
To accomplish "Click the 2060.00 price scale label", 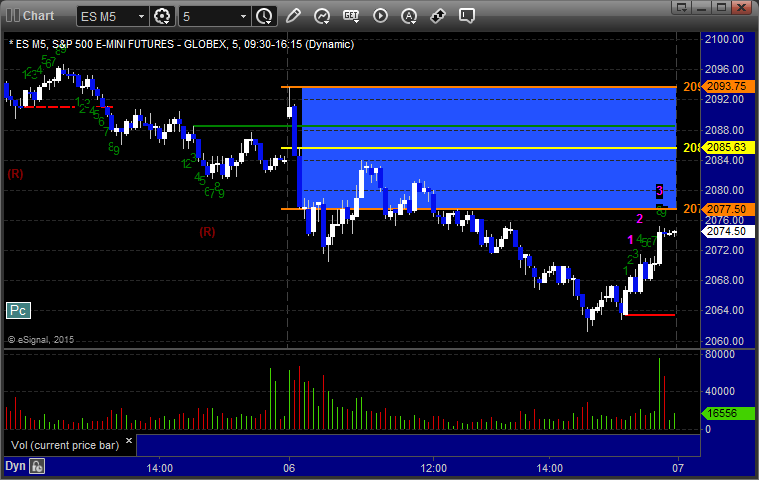I will click(x=724, y=341).
